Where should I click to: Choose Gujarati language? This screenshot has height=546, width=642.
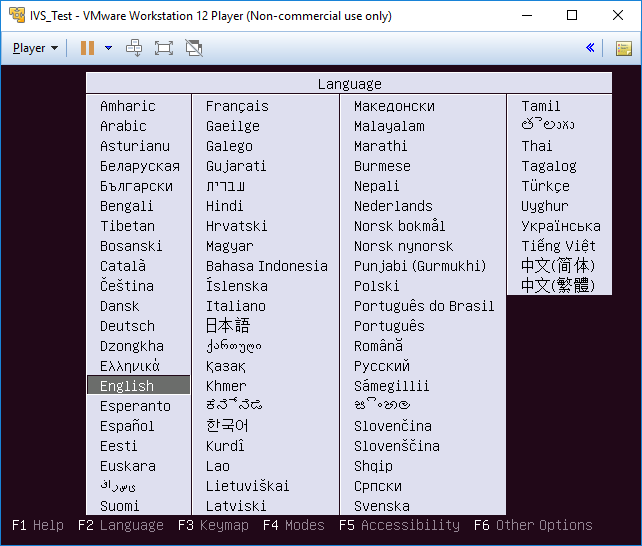[236, 166]
